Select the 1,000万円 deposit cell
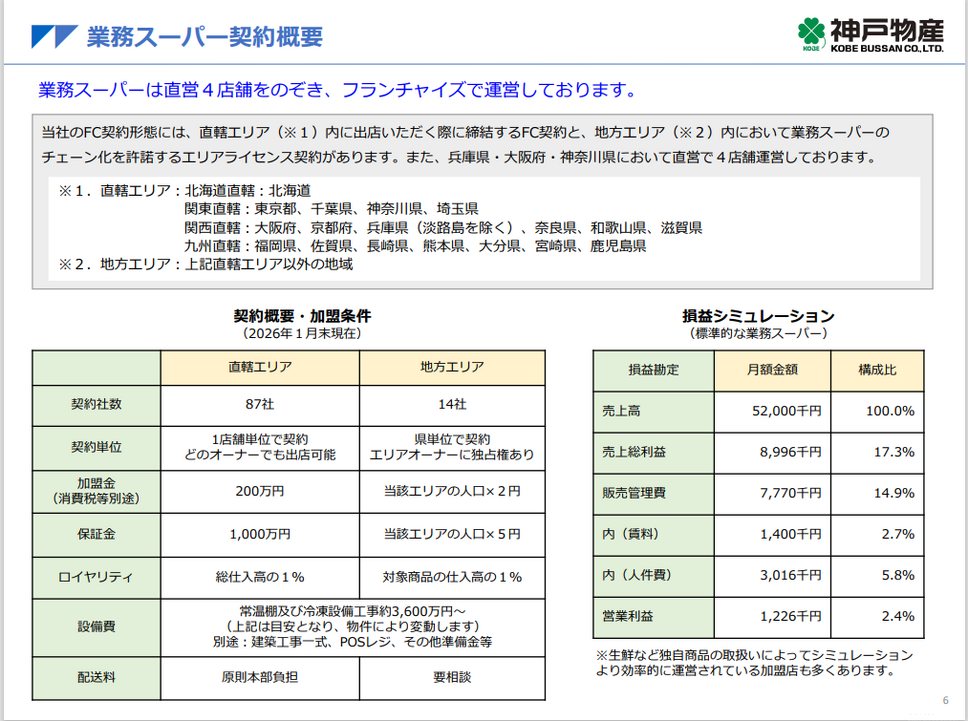 pyautogui.click(x=260, y=534)
